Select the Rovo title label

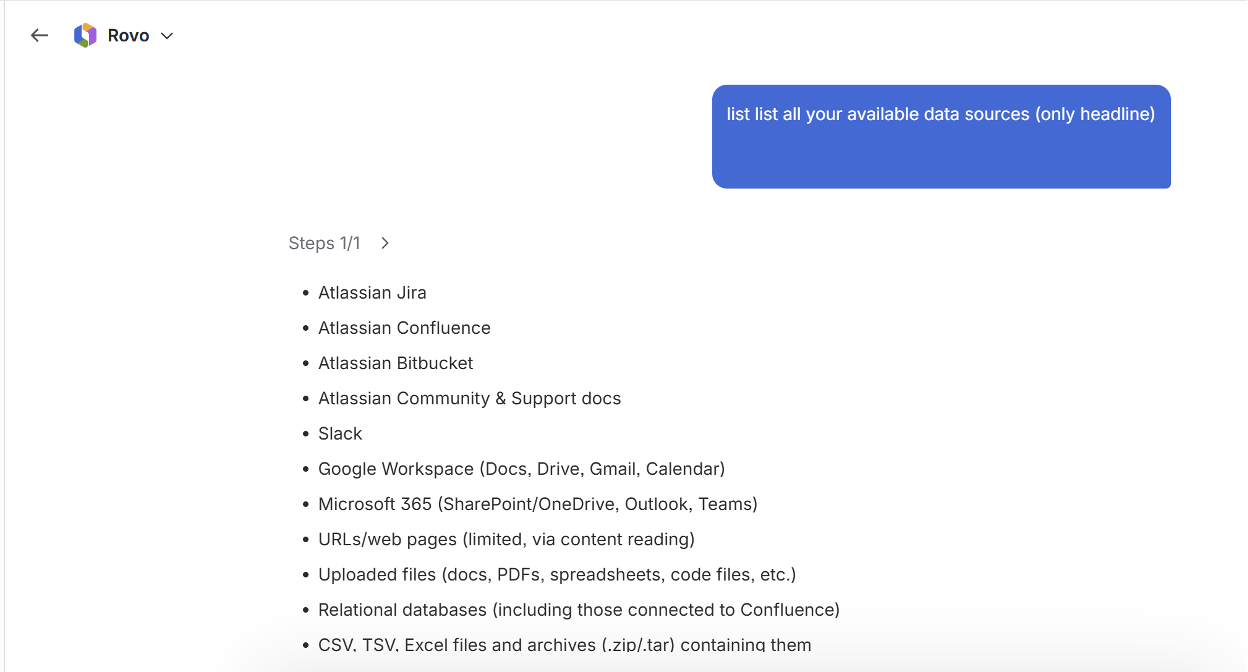pyautogui.click(x=128, y=35)
